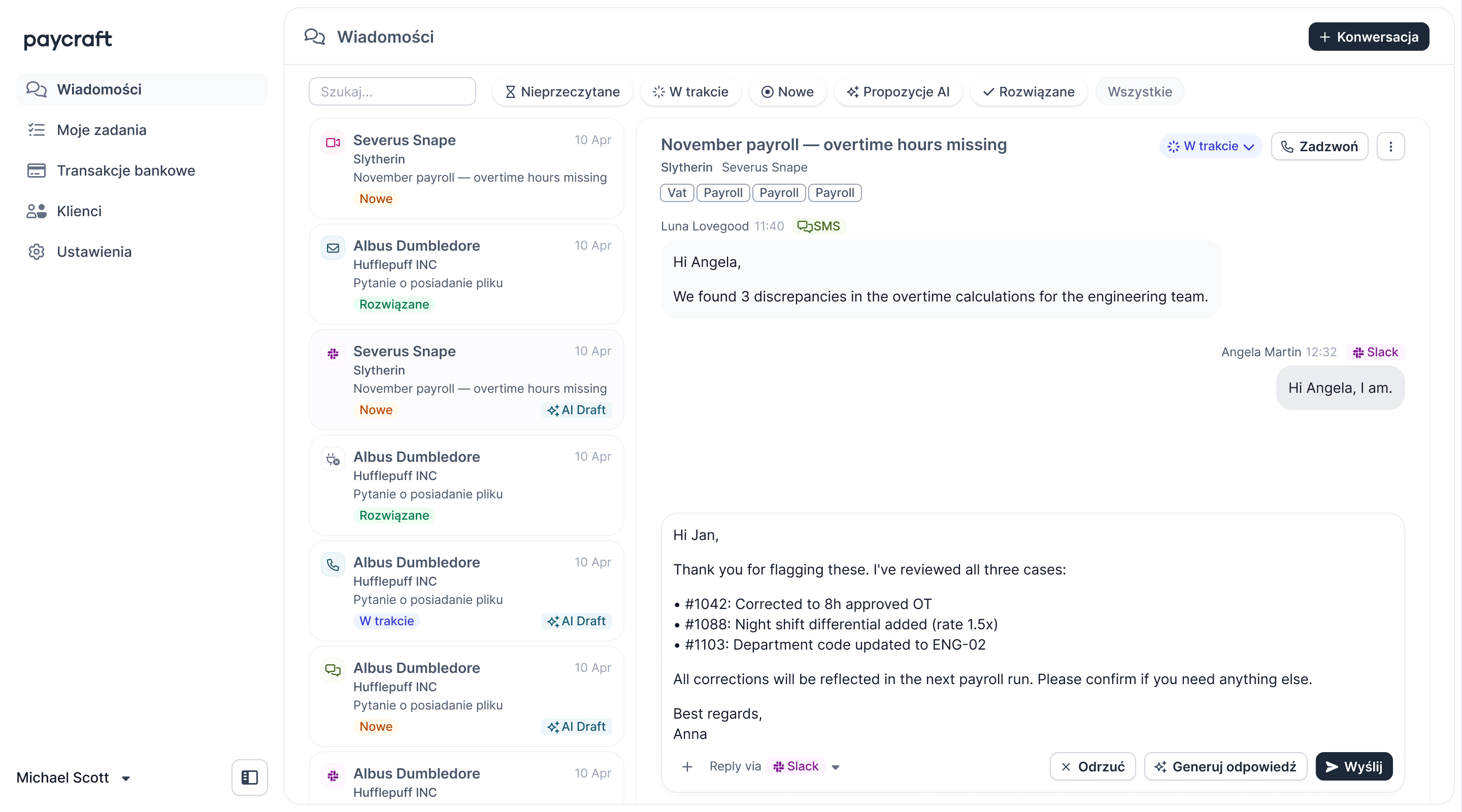Click W trakcie status on phone conversation card
This screenshot has width=1462, height=812.
pos(386,621)
